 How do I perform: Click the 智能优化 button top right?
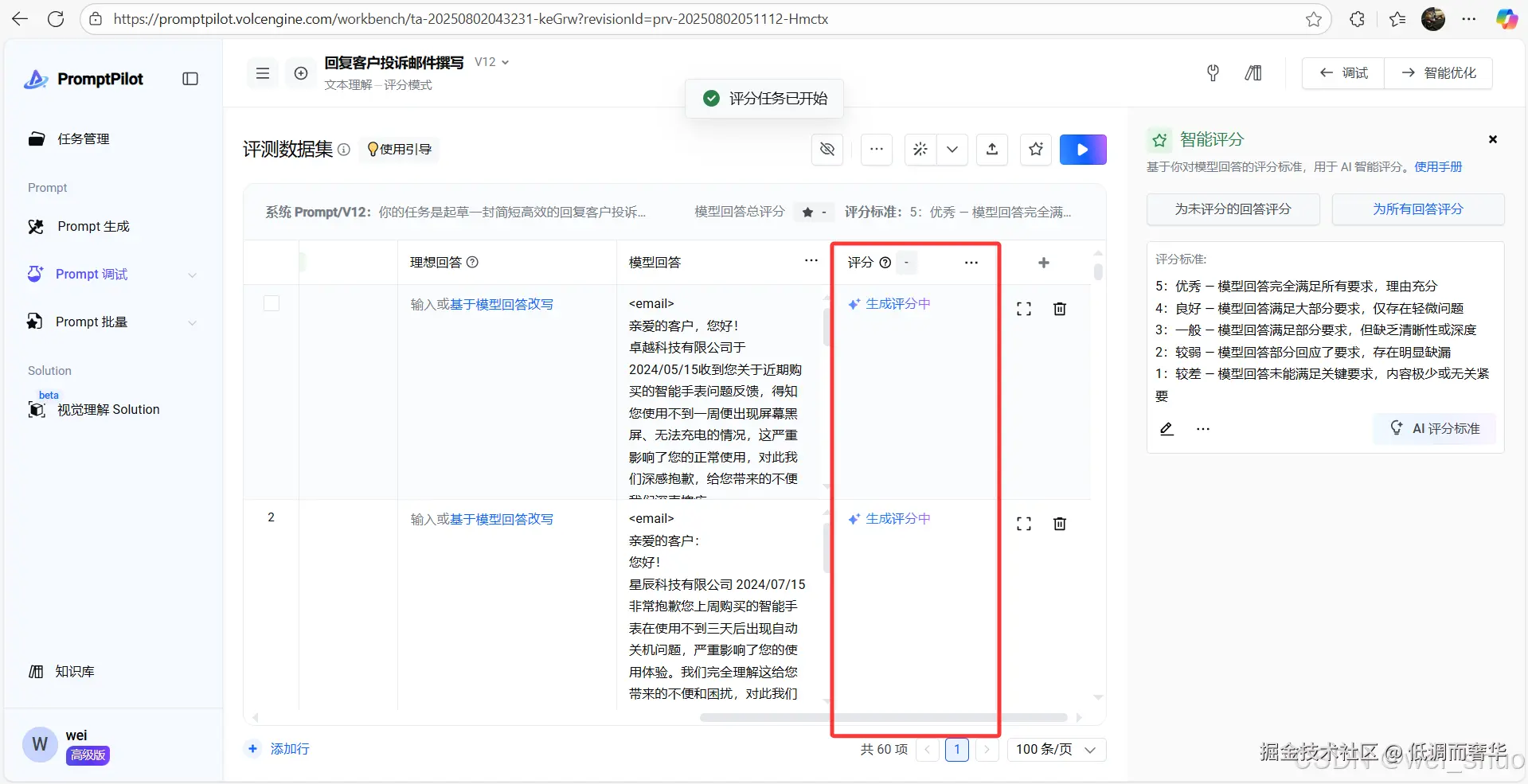tap(1438, 72)
